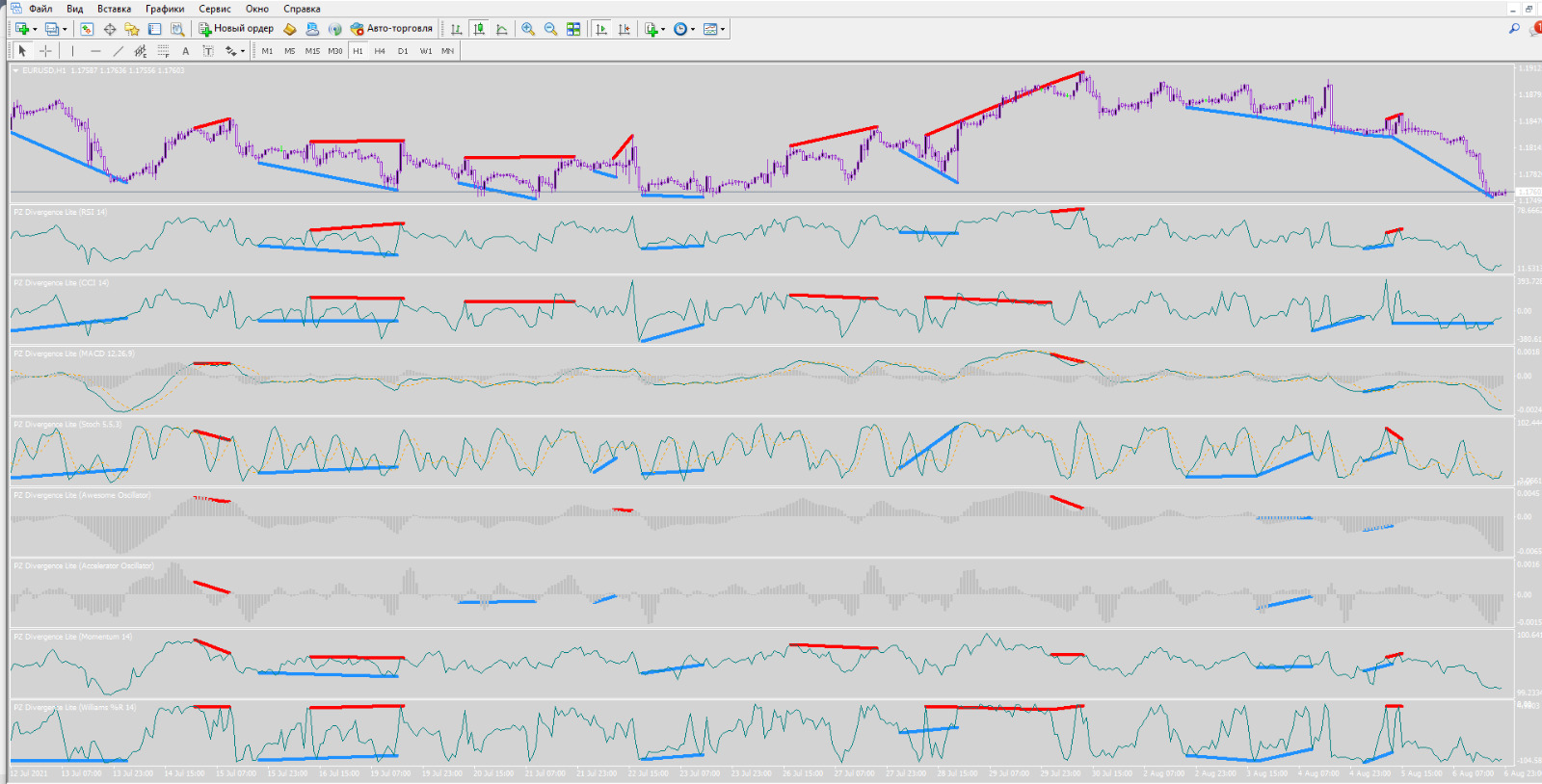Click the New Chart icon
1542x784 pixels.
coord(22,29)
